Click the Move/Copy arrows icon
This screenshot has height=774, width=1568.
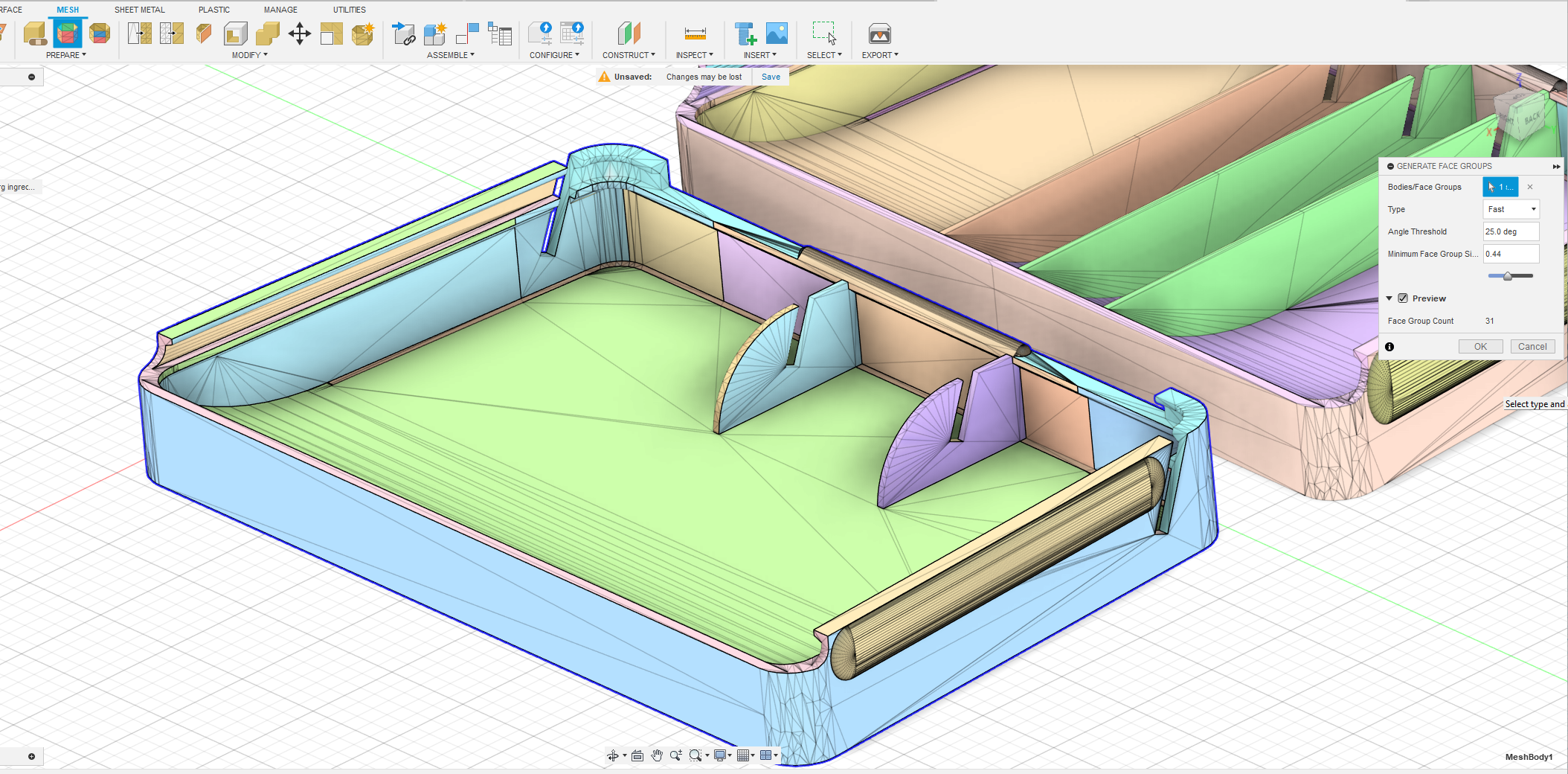[x=300, y=33]
